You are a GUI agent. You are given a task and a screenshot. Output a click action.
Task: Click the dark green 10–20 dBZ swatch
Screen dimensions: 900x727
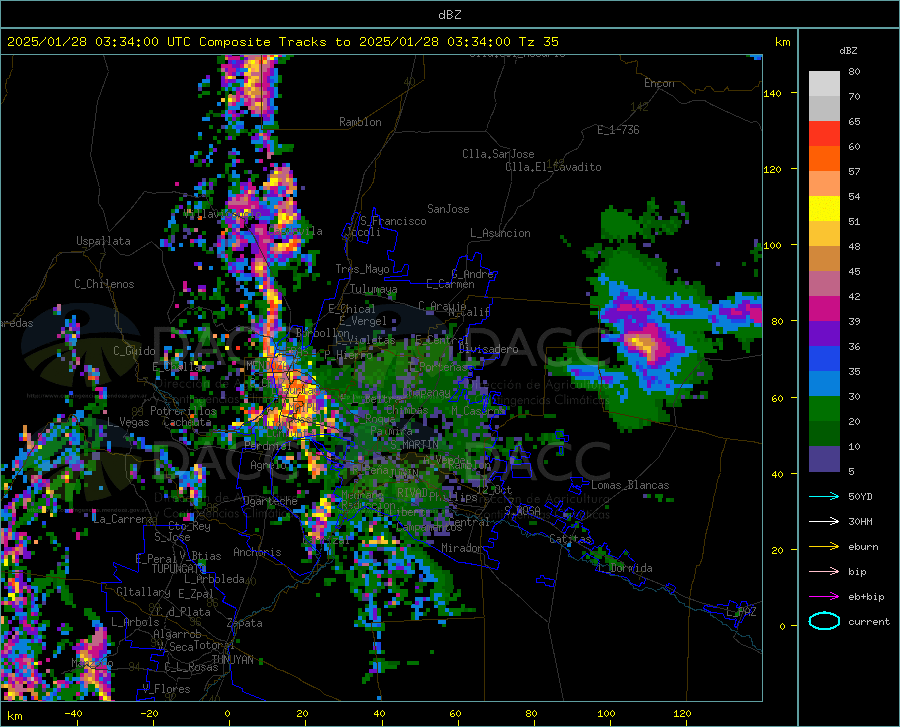[824, 434]
